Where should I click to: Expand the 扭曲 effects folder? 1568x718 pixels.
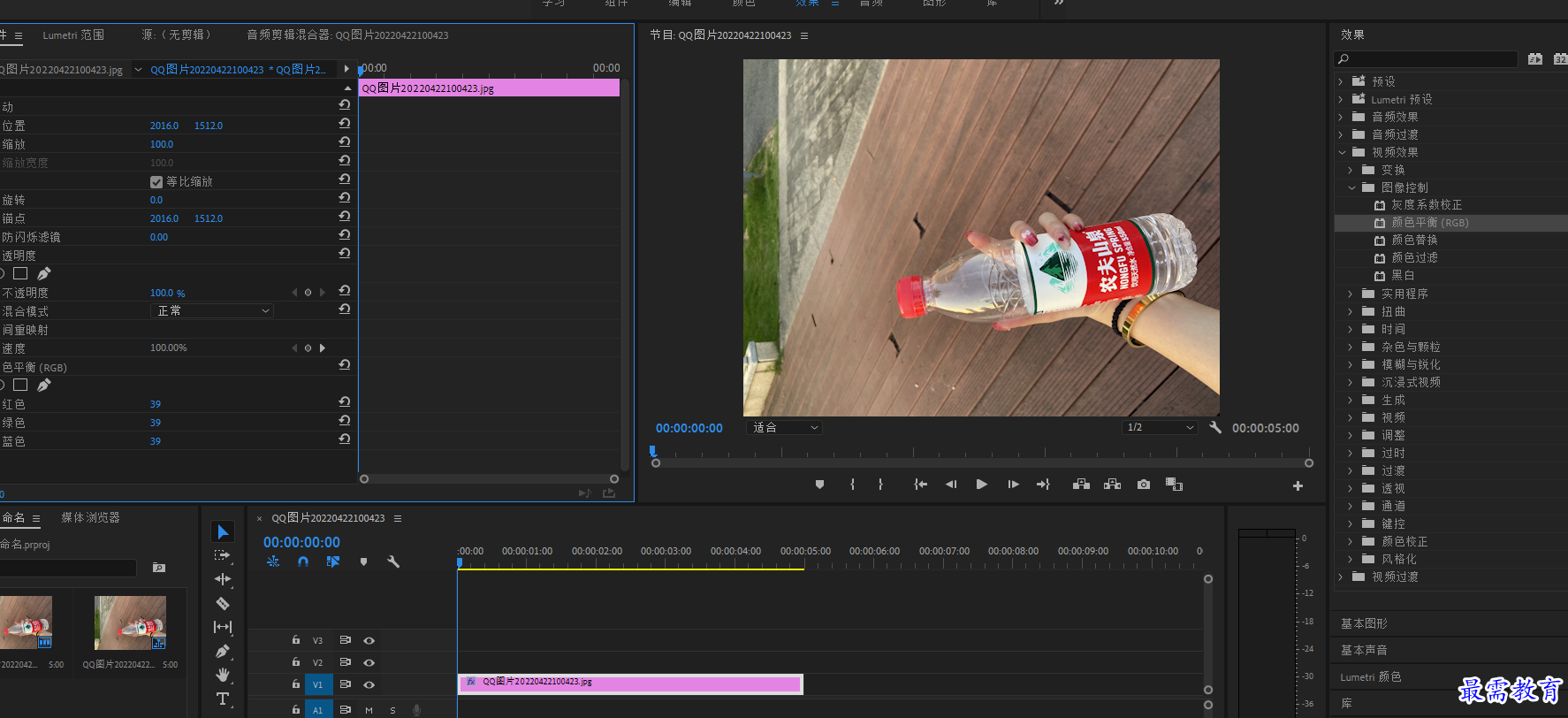pos(1350,311)
